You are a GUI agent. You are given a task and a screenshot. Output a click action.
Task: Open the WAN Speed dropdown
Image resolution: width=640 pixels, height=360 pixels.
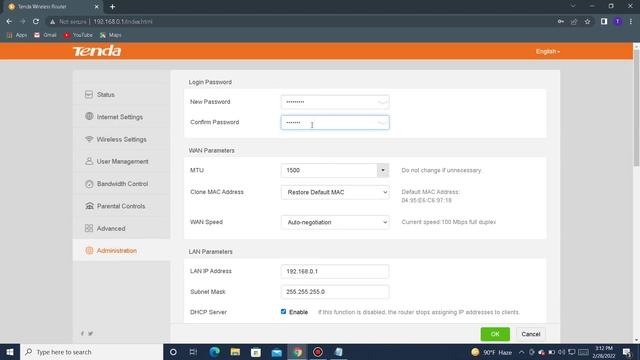[x=335, y=222]
